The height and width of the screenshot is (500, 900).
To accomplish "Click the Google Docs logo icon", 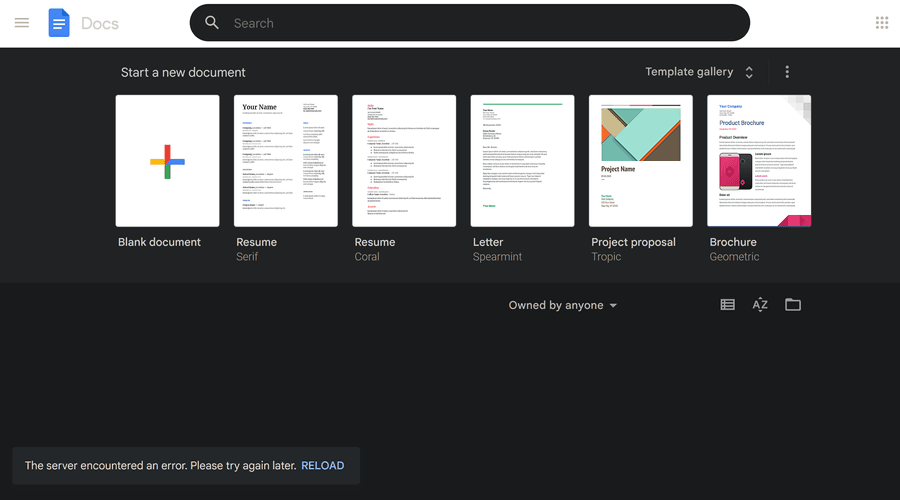I will point(59,23).
